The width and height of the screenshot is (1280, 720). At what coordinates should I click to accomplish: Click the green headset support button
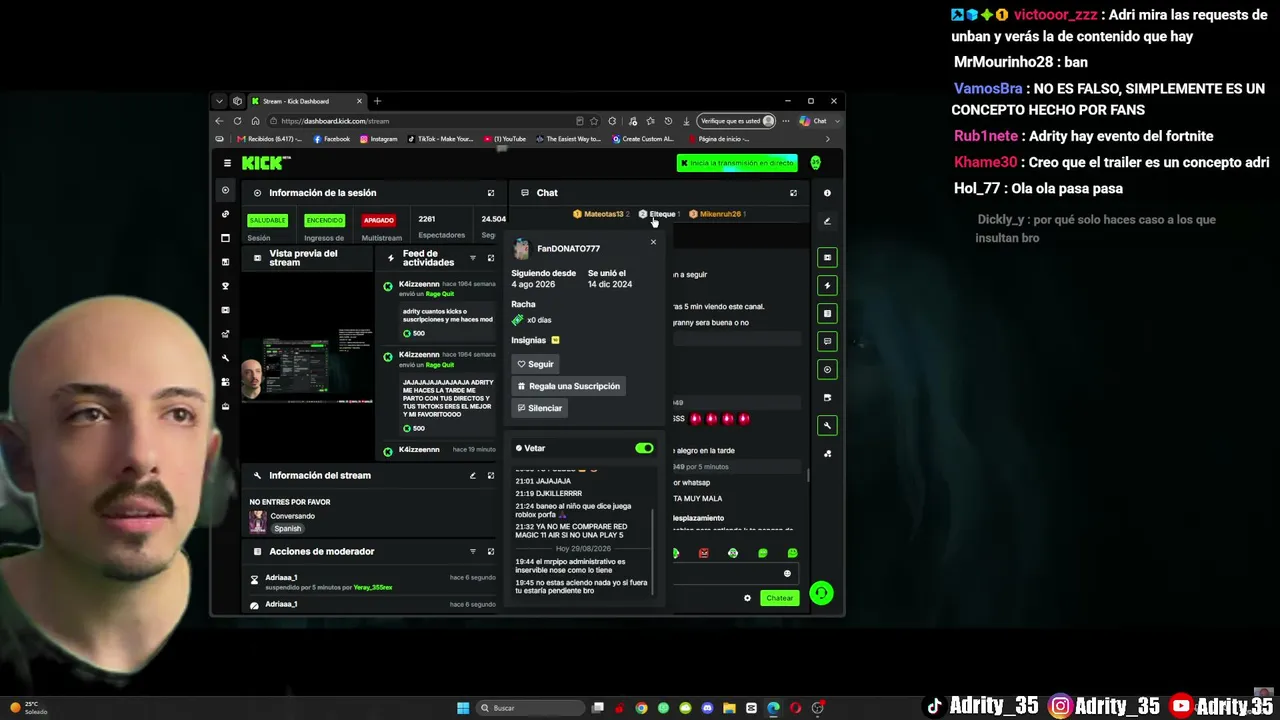[x=821, y=594]
